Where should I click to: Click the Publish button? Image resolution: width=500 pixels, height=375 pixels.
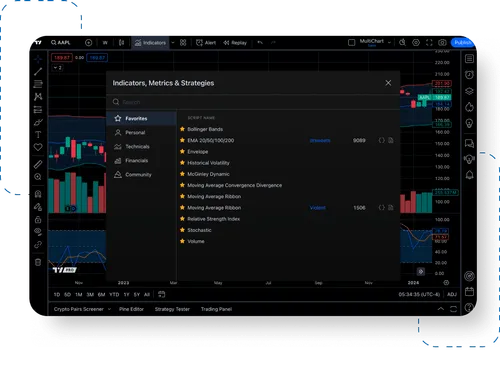click(463, 42)
